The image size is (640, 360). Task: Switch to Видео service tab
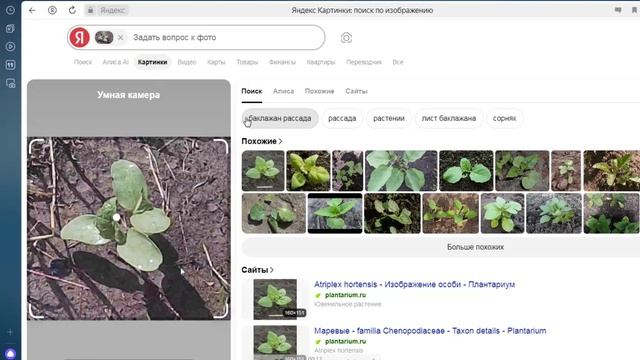187,62
